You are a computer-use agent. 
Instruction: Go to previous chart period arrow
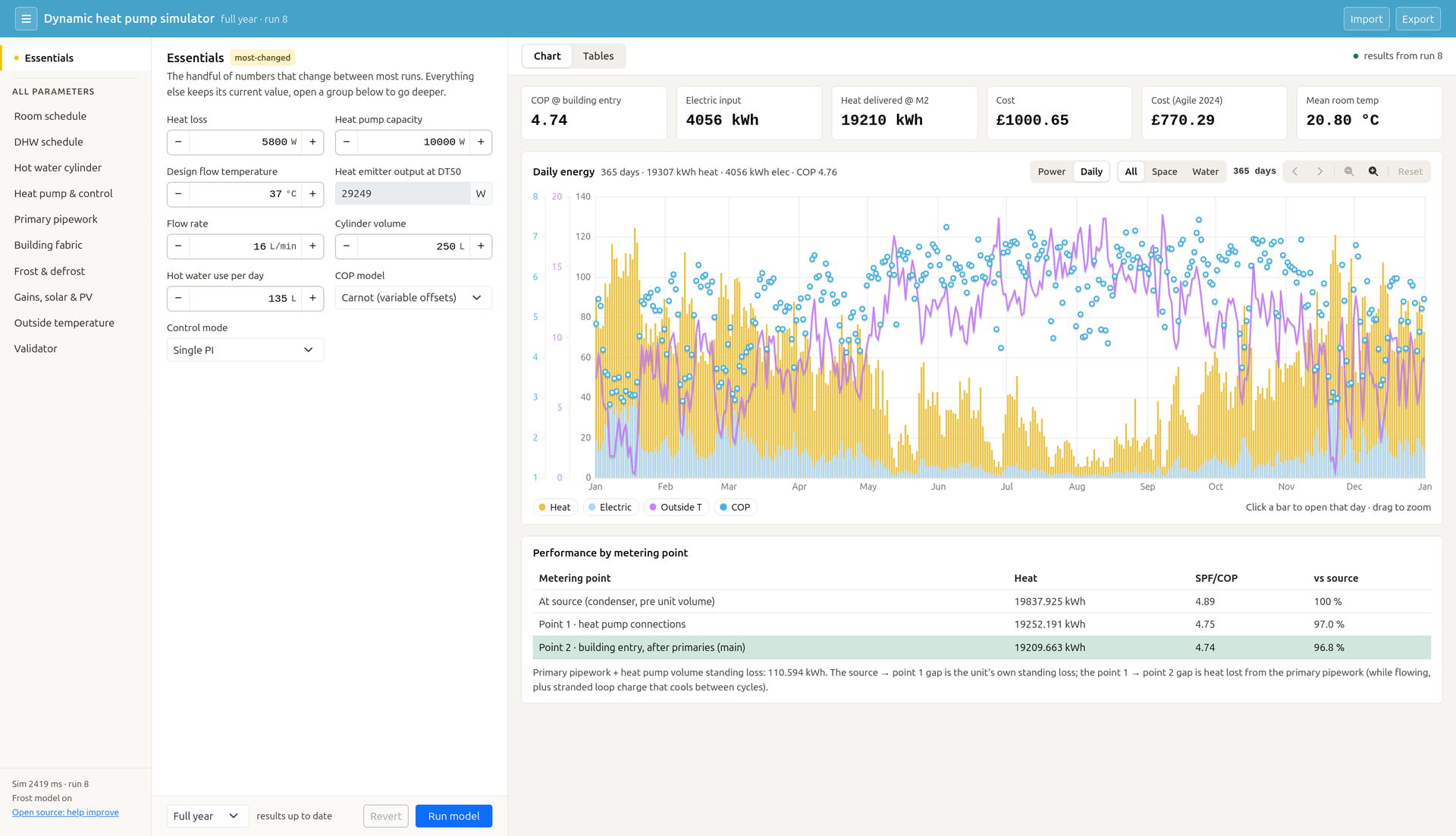click(1295, 172)
